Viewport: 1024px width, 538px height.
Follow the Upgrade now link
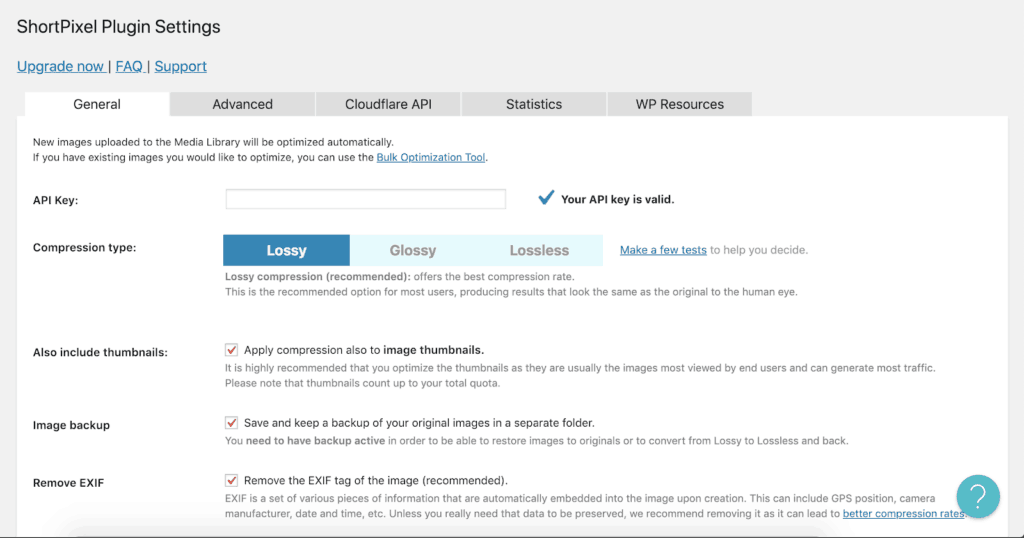pos(61,67)
